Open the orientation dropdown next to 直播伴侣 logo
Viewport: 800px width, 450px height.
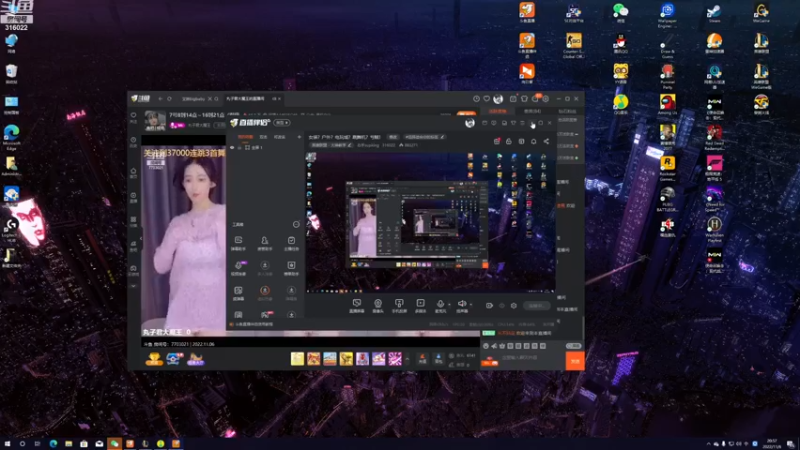[282, 123]
